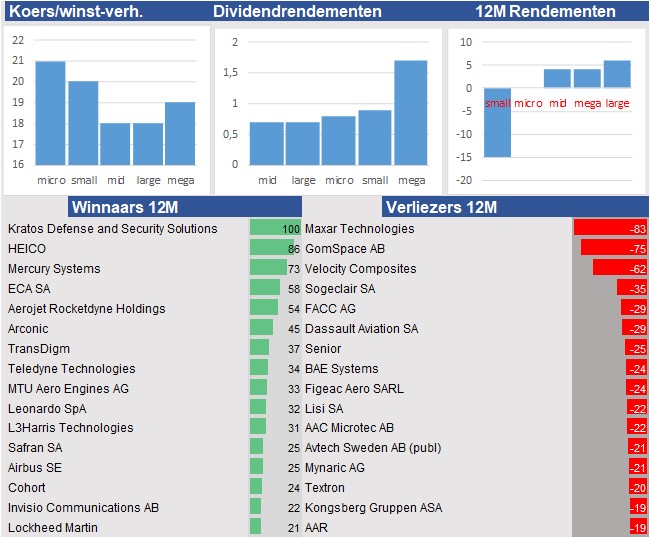Image resolution: width=650 pixels, height=538 pixels.
Task: Click the red bar valued -83
Action: click(610, 228)
